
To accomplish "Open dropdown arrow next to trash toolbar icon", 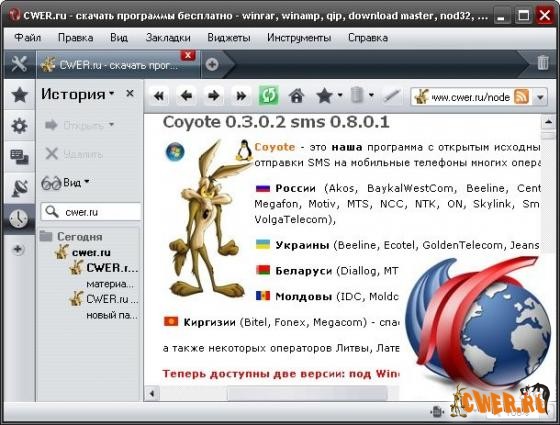I will (x=371, y=95).
